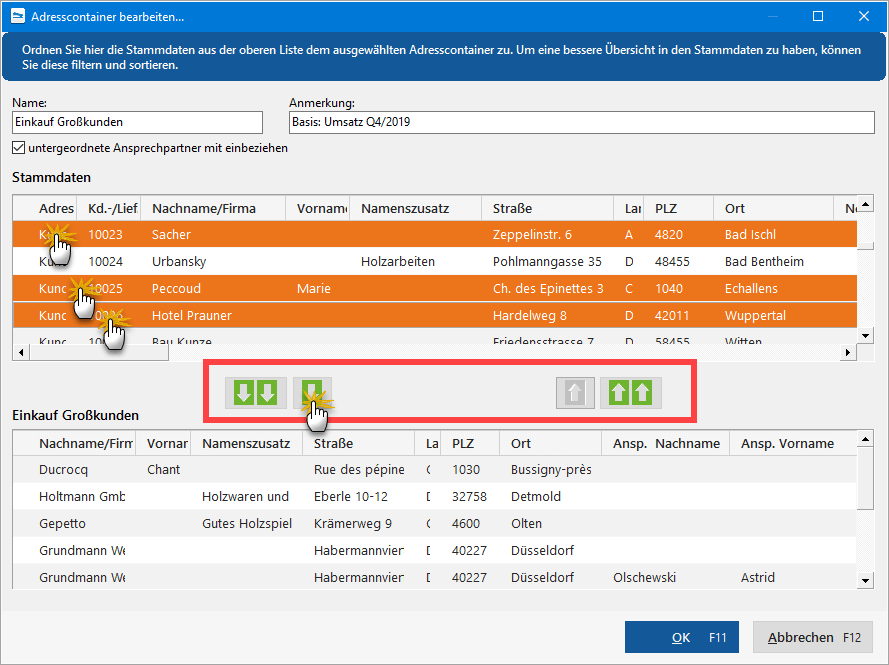Cancel with the Abbrechen F12 button
The height and width of the screenshot is (665, 889).
pyautogui.click(x=814, y=637)
